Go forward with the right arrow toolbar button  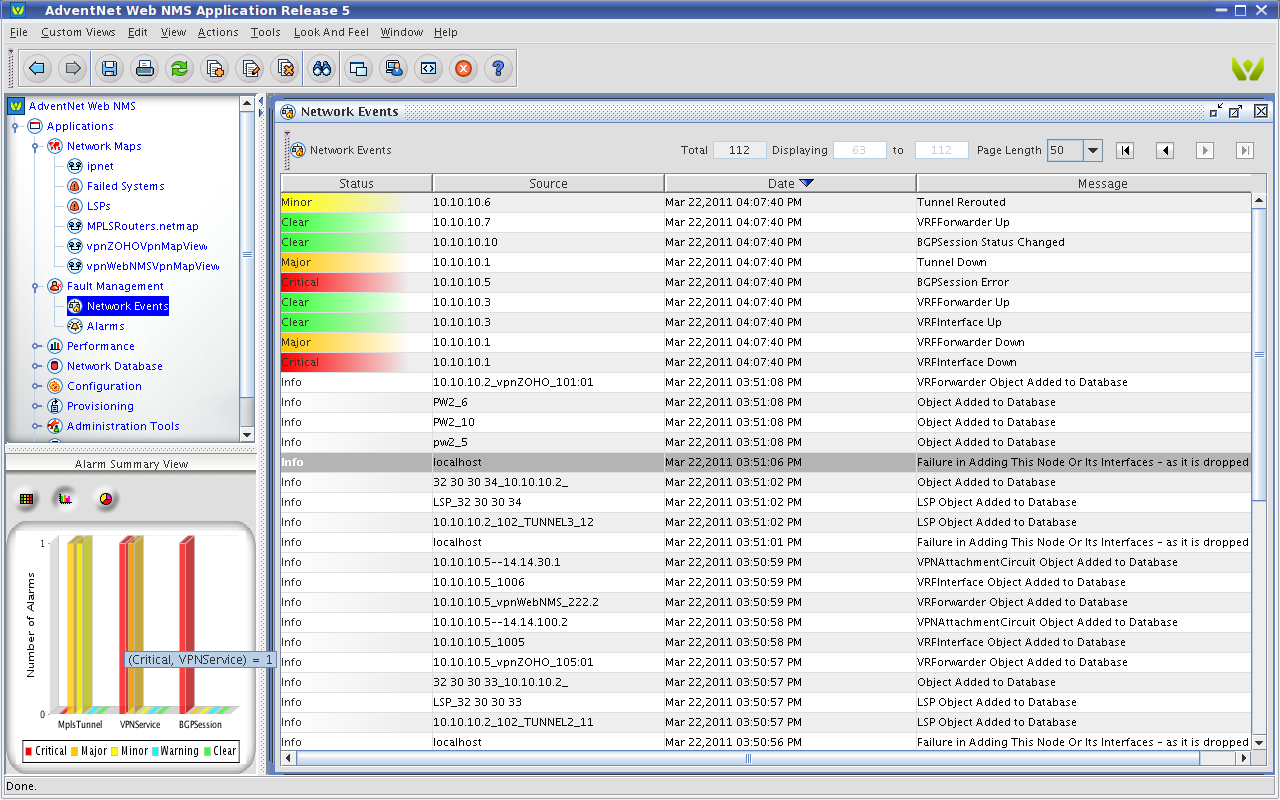point(72,68)
